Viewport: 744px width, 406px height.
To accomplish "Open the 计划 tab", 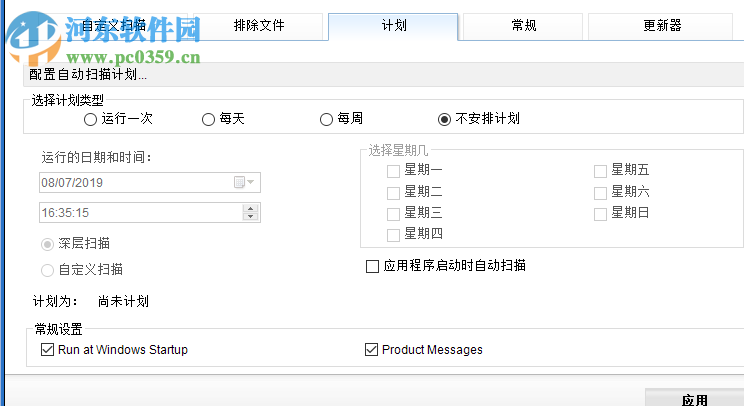I will click(x=393, y=26).
